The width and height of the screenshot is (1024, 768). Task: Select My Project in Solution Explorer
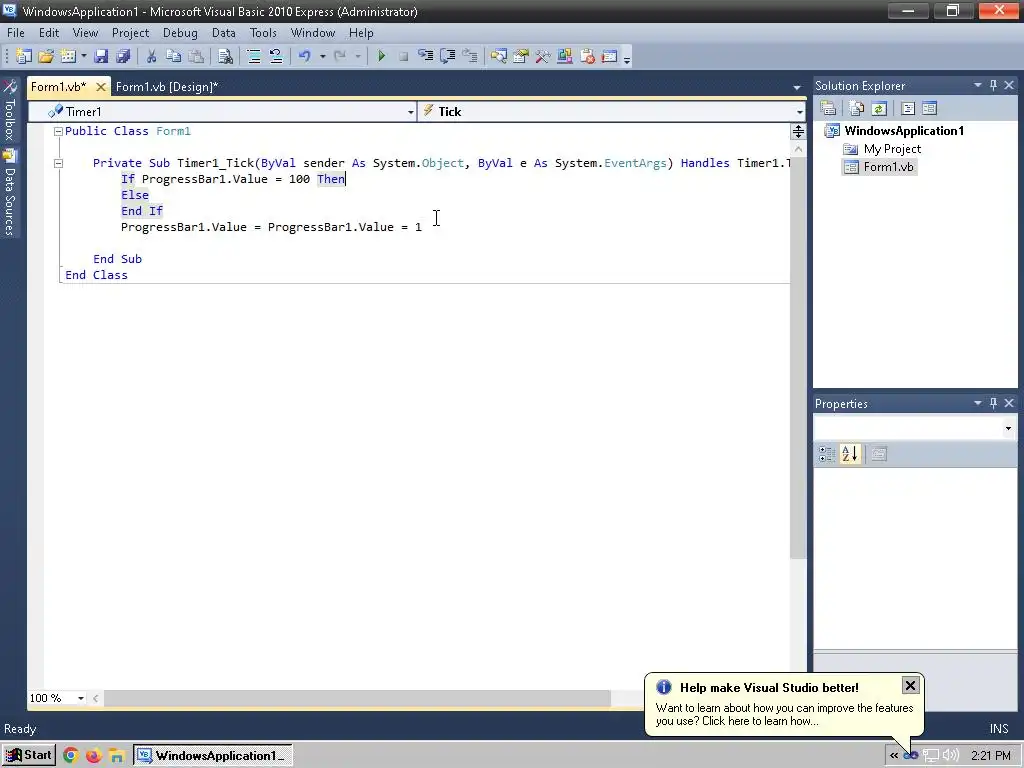(x=892, y=149)
